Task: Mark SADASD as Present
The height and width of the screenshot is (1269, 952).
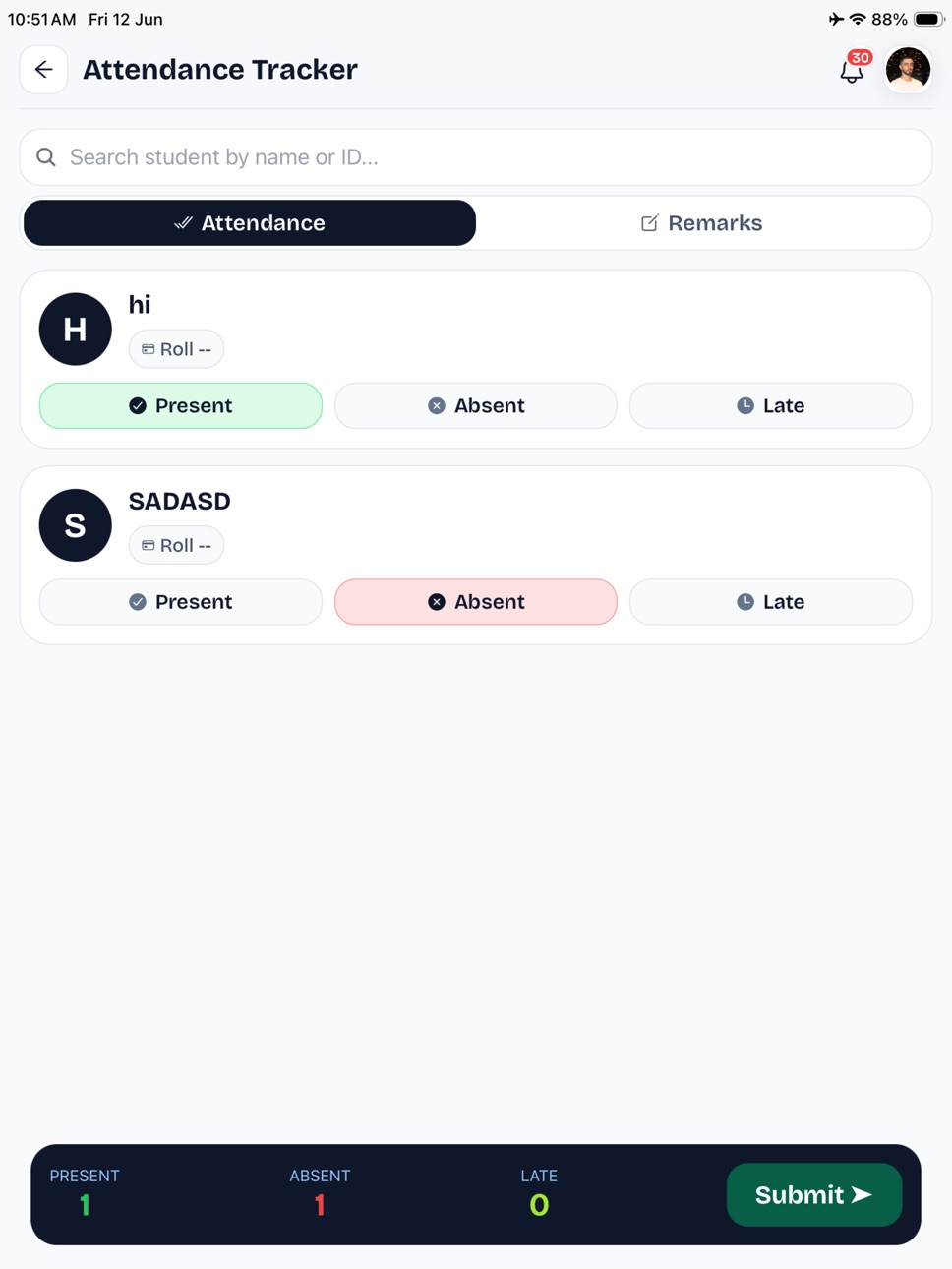Action: 181,602
